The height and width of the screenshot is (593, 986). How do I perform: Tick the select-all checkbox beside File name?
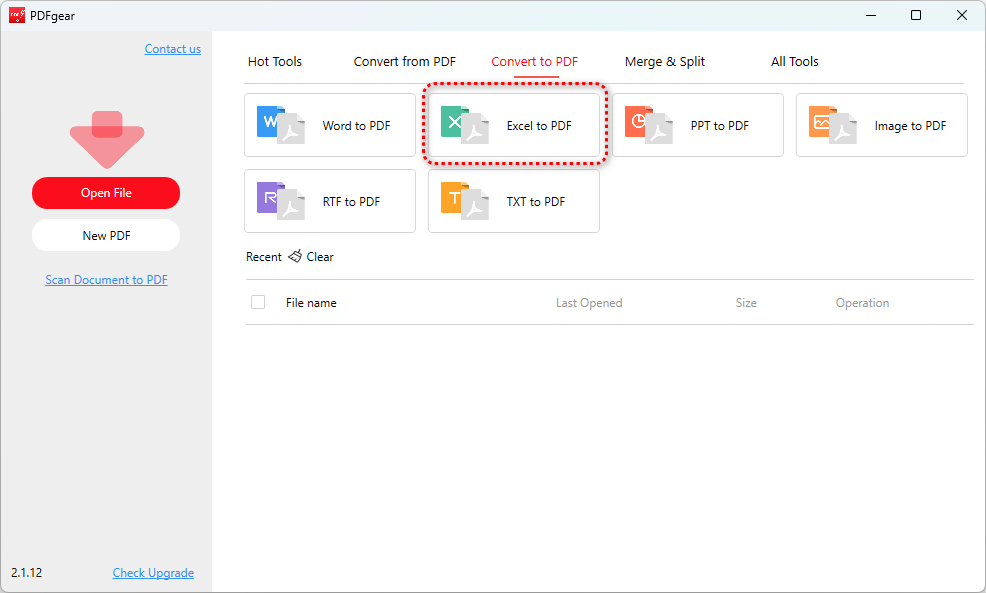[258, 302]
